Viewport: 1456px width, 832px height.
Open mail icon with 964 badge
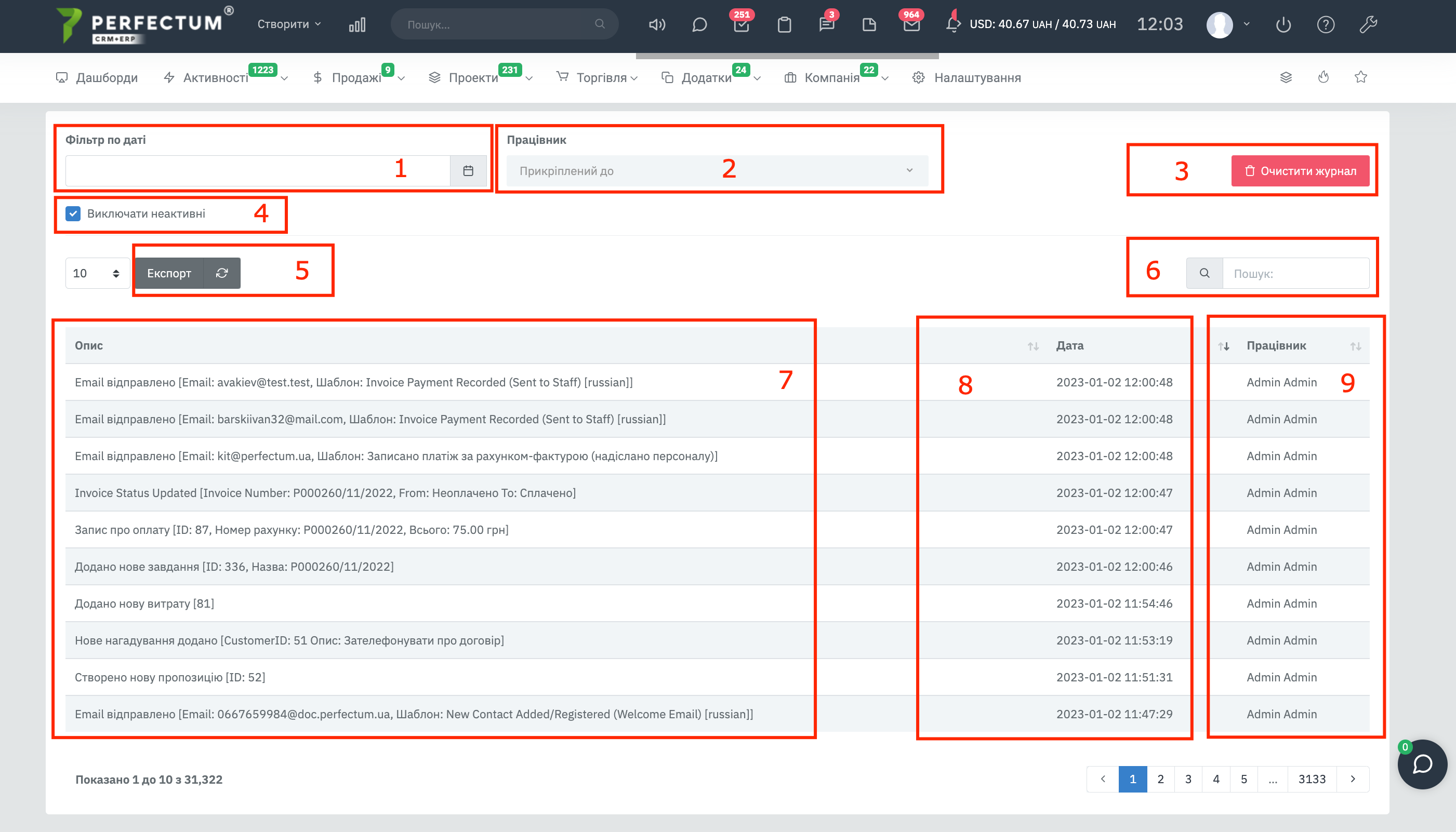[x=911, y=24]
